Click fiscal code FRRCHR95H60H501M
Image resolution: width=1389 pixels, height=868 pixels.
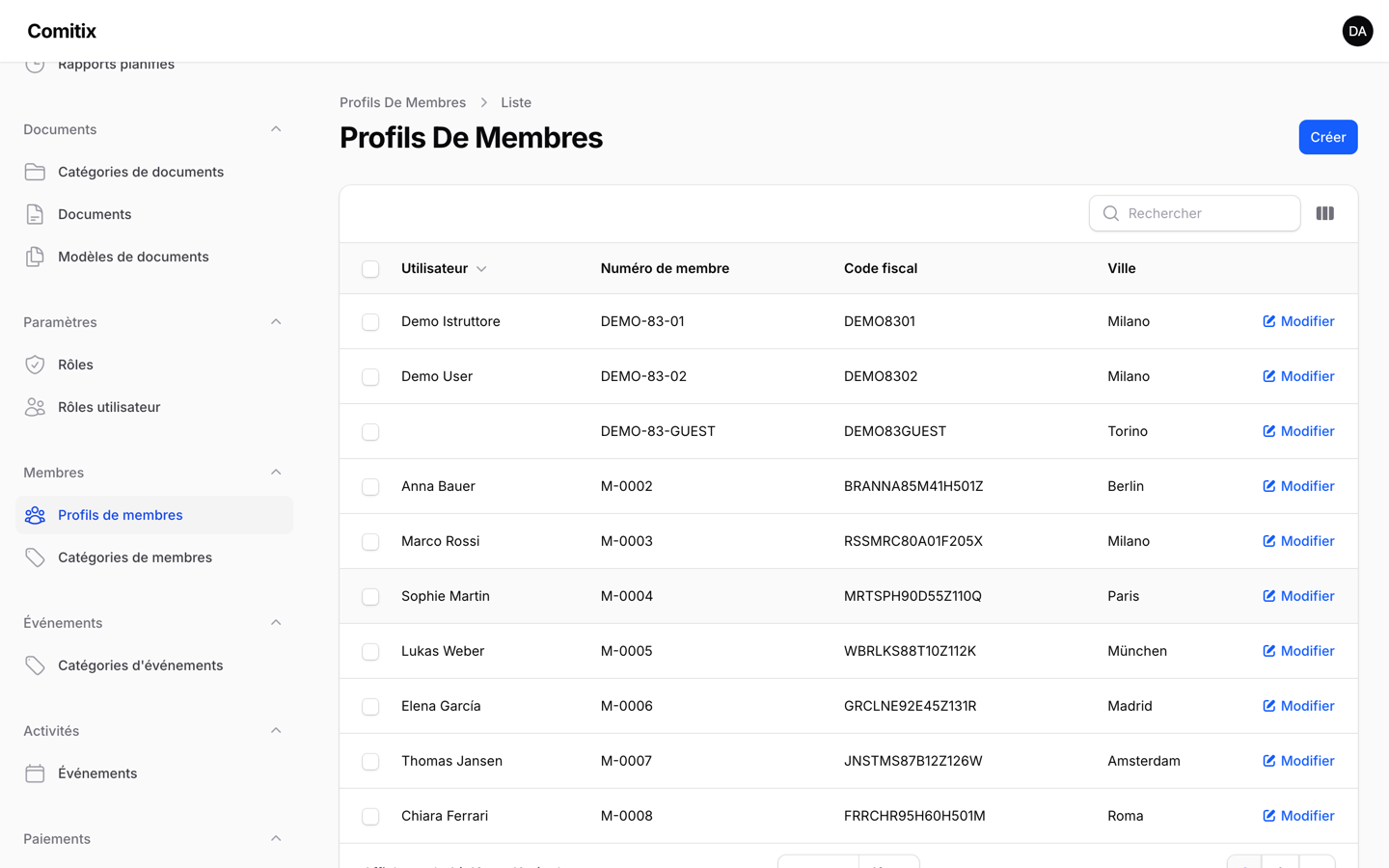[x=914, y=816]
